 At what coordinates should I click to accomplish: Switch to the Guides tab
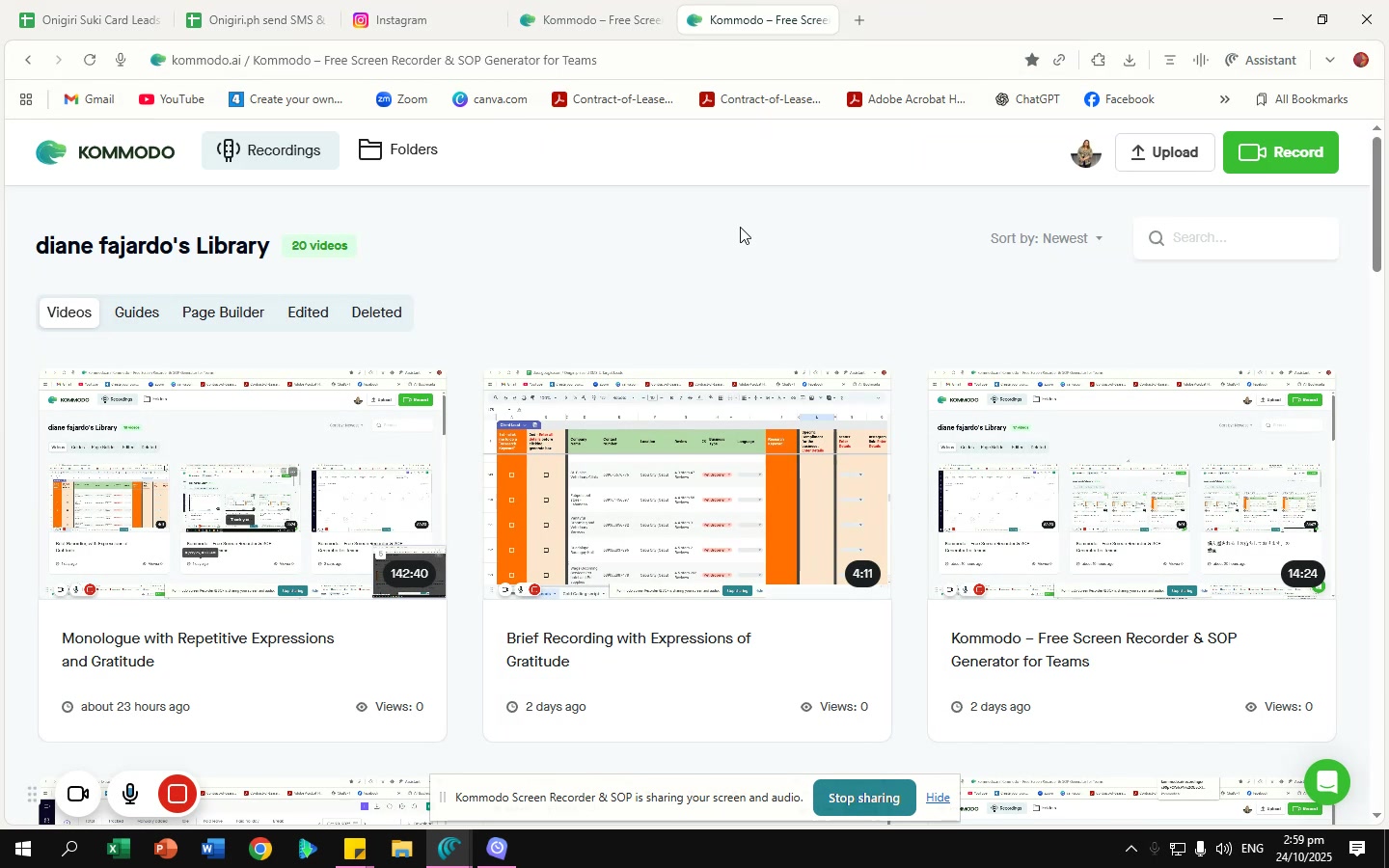[x=137, y=312]
